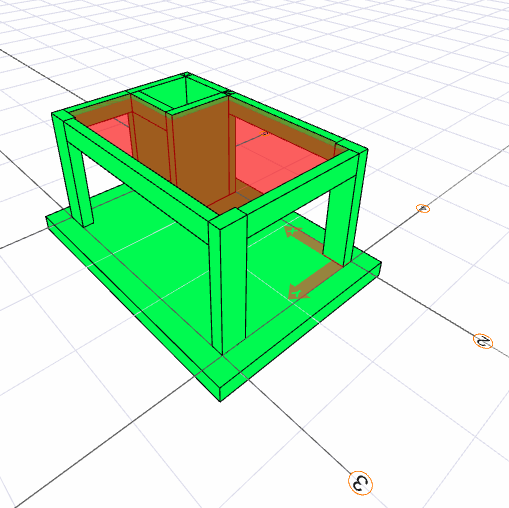
Task: Click the grid bubble labeled 2
Action: pos(483,341)
